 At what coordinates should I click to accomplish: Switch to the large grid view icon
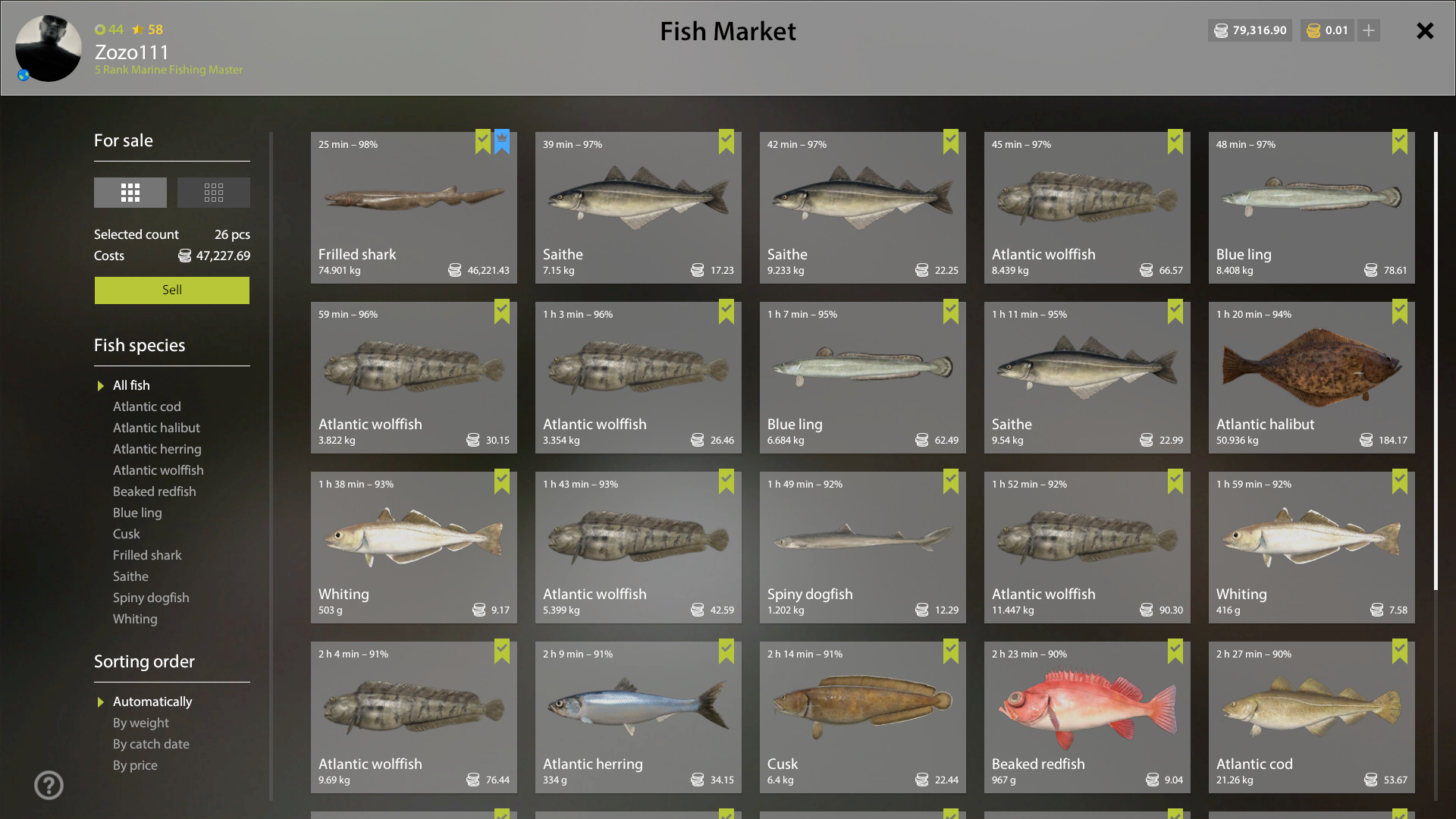[x=130, y=193]
